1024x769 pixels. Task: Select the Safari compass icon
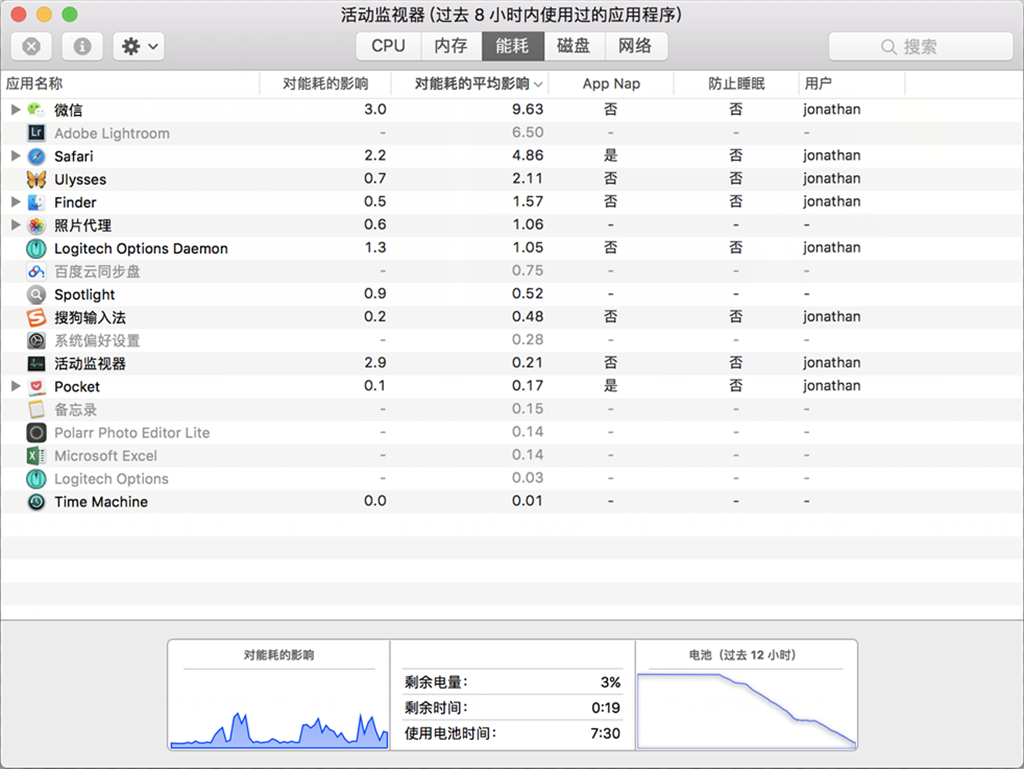[x=36, y=156]
